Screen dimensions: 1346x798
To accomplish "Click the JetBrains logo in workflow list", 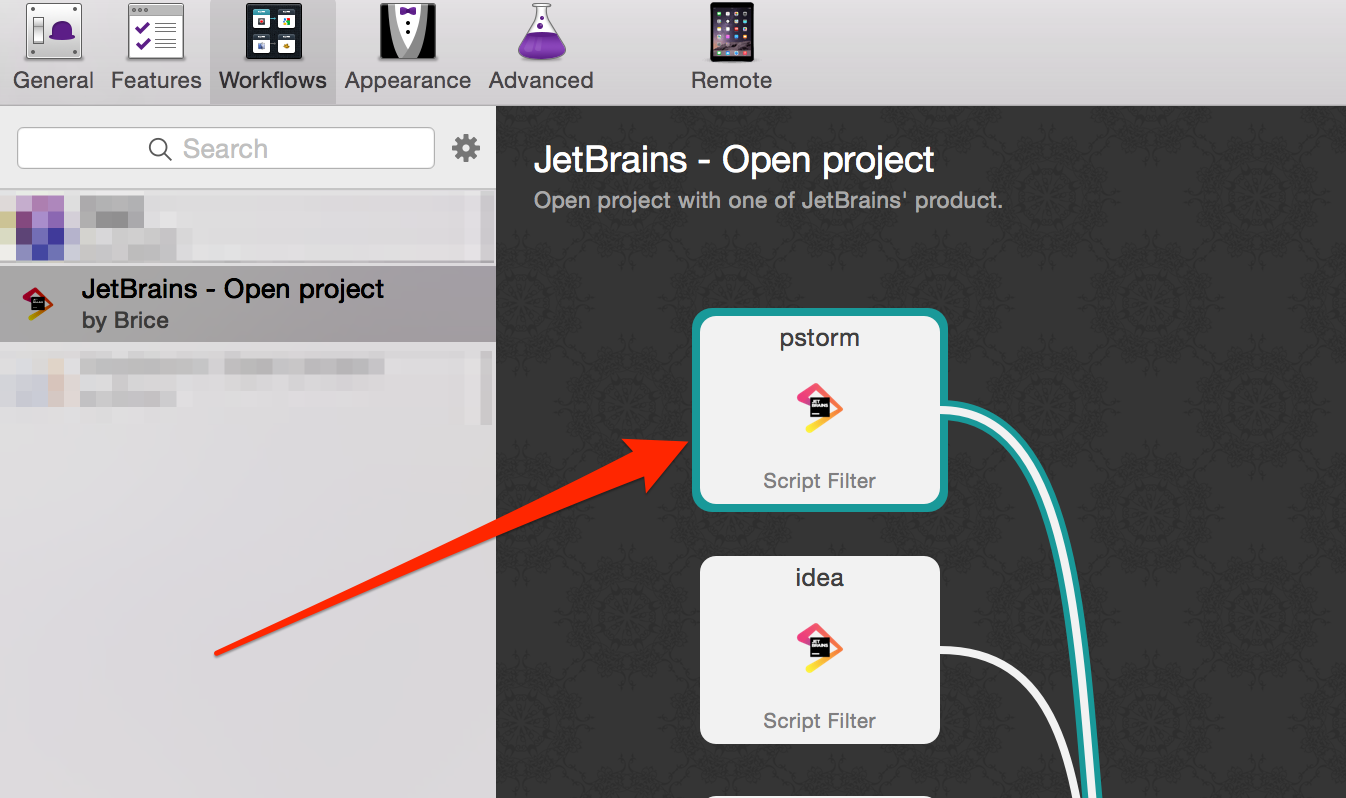I will [x=38, y=304].
